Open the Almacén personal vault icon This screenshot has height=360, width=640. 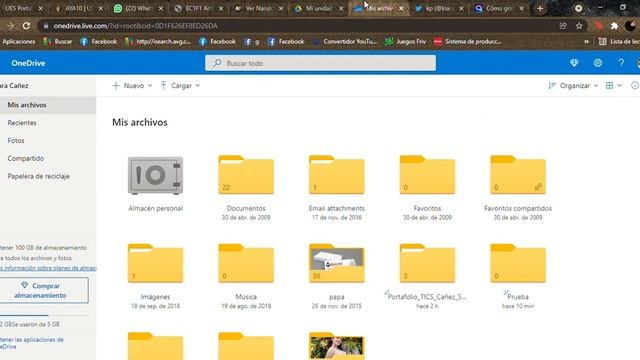[155, 176]
